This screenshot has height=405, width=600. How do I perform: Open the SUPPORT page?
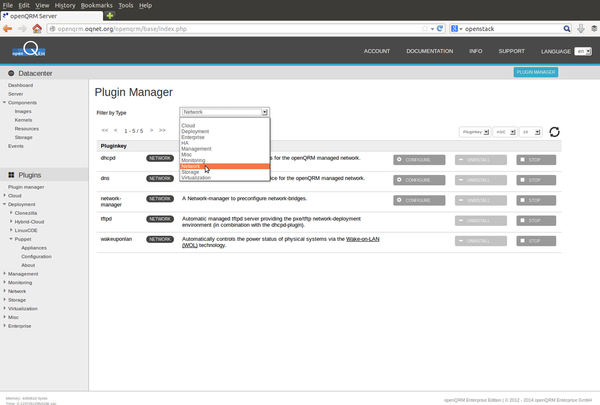click(511, 51)
